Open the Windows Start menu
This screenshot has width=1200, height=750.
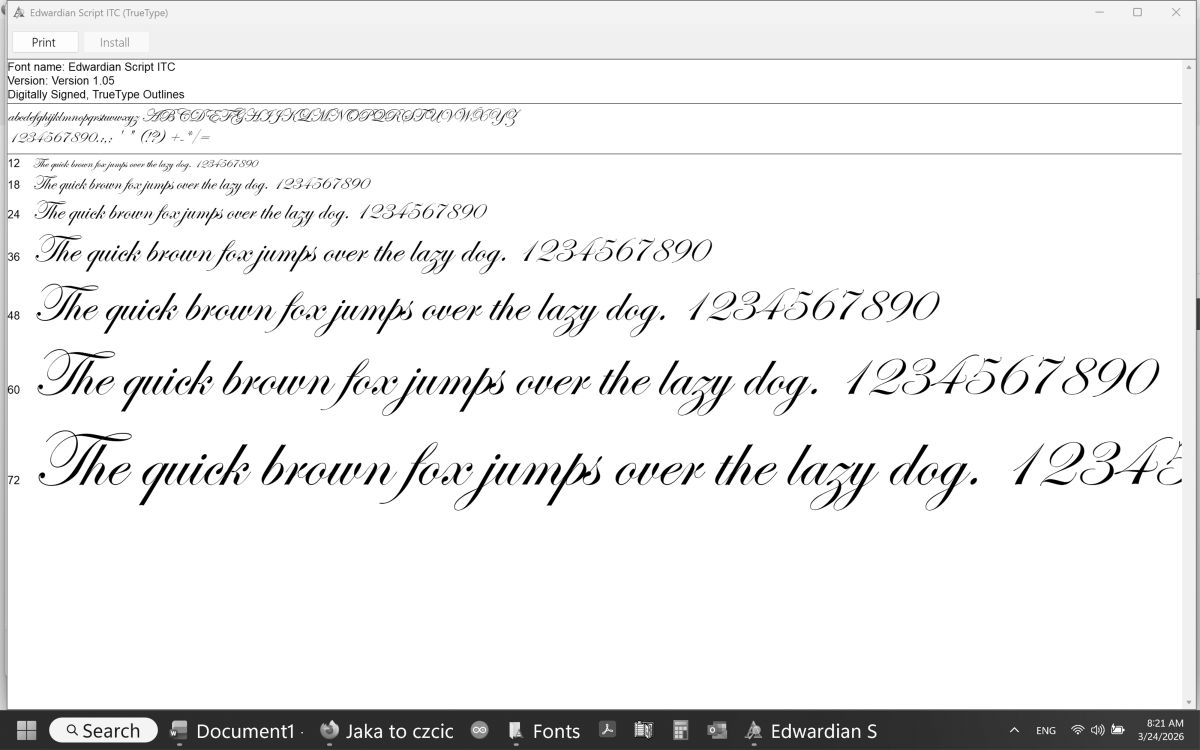(x=27, y=730)
